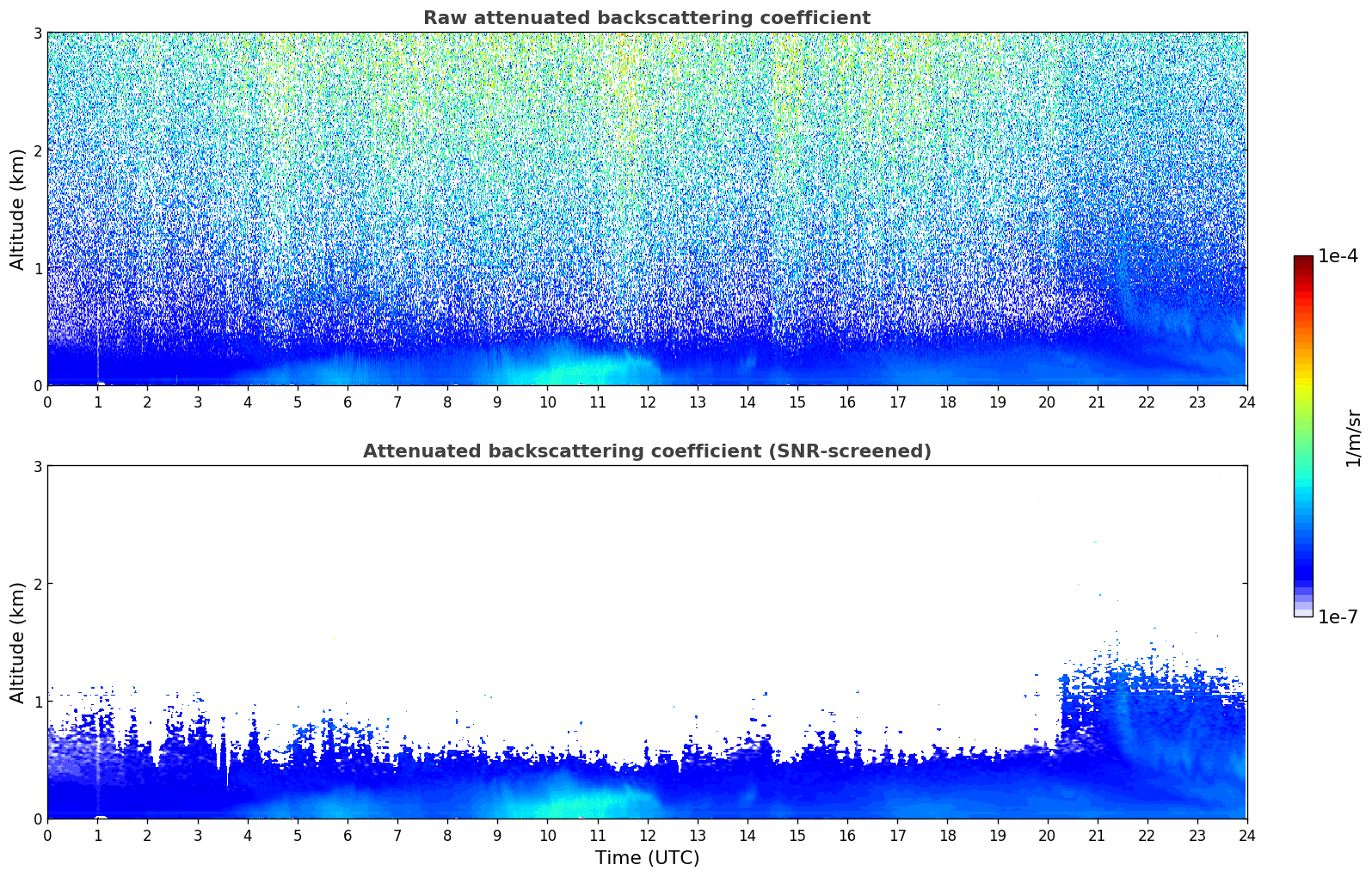Click hour tick '20' under the SNR-screened plot
This screenshot has height=877, width=1372.
(x=1047, y=835)
